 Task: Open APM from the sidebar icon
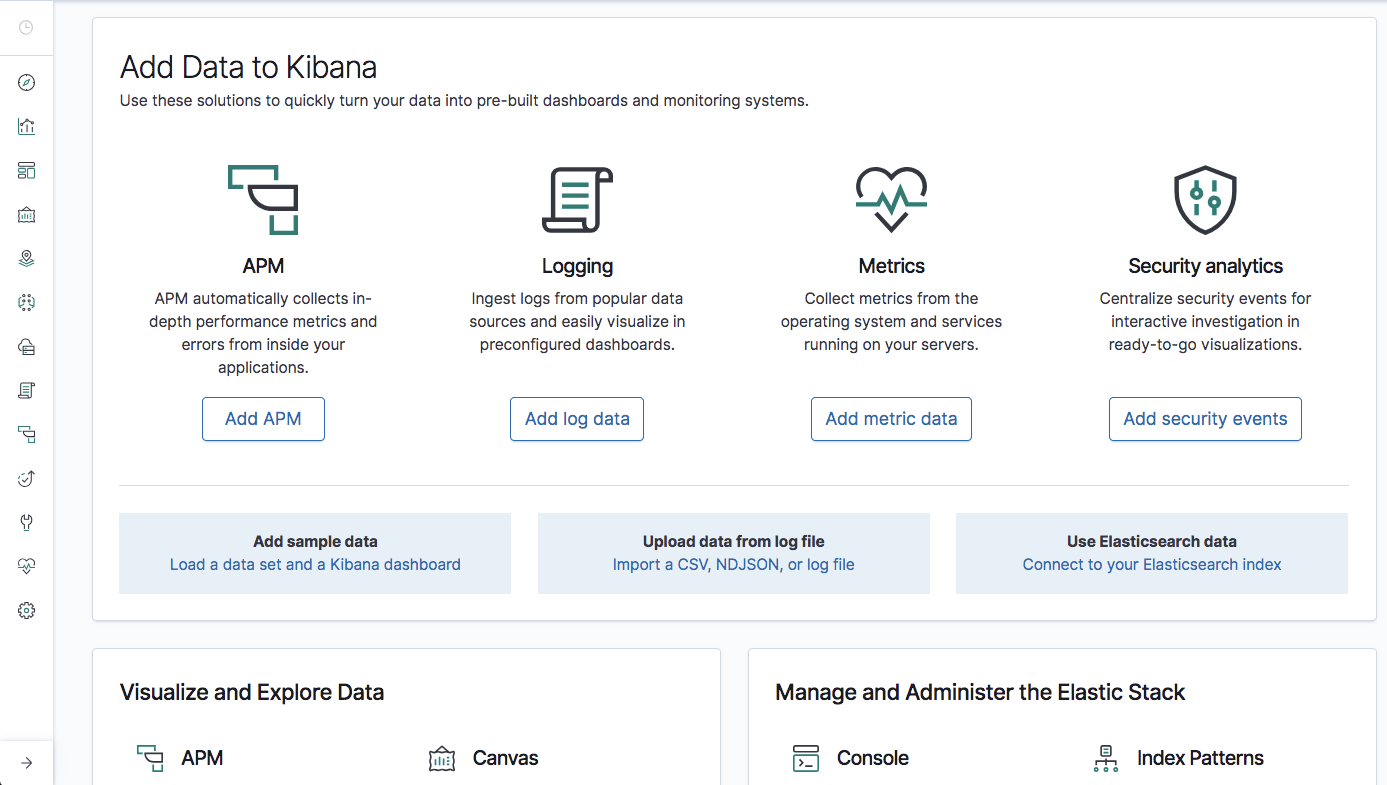27,434
